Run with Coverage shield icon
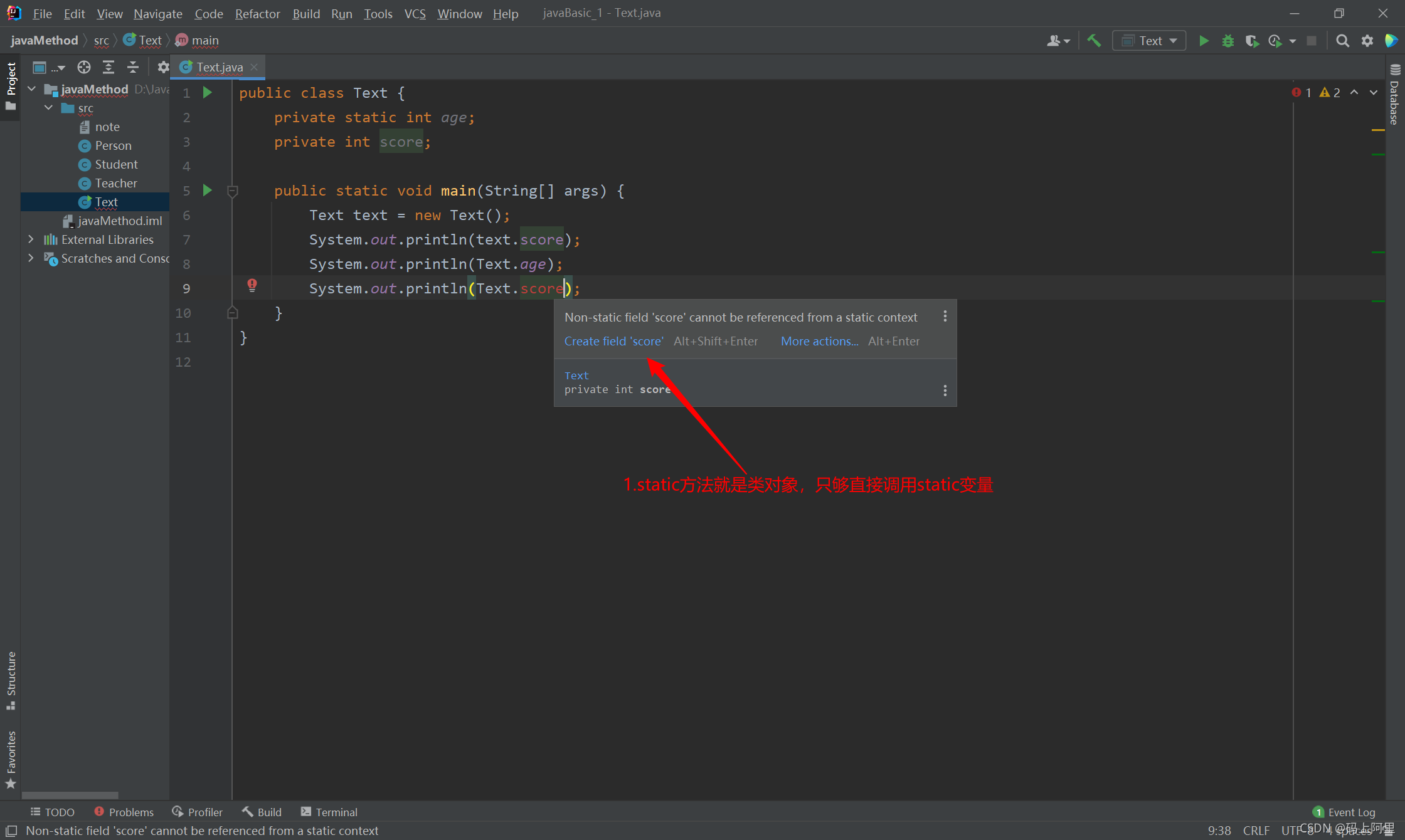This screenshot has width=1405, height=840. 1251,41
